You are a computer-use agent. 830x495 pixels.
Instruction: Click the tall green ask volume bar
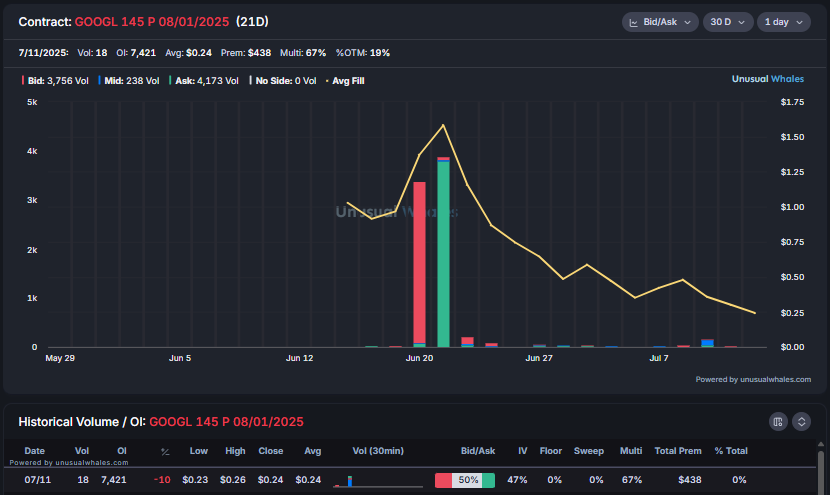[x=444, y=254]
